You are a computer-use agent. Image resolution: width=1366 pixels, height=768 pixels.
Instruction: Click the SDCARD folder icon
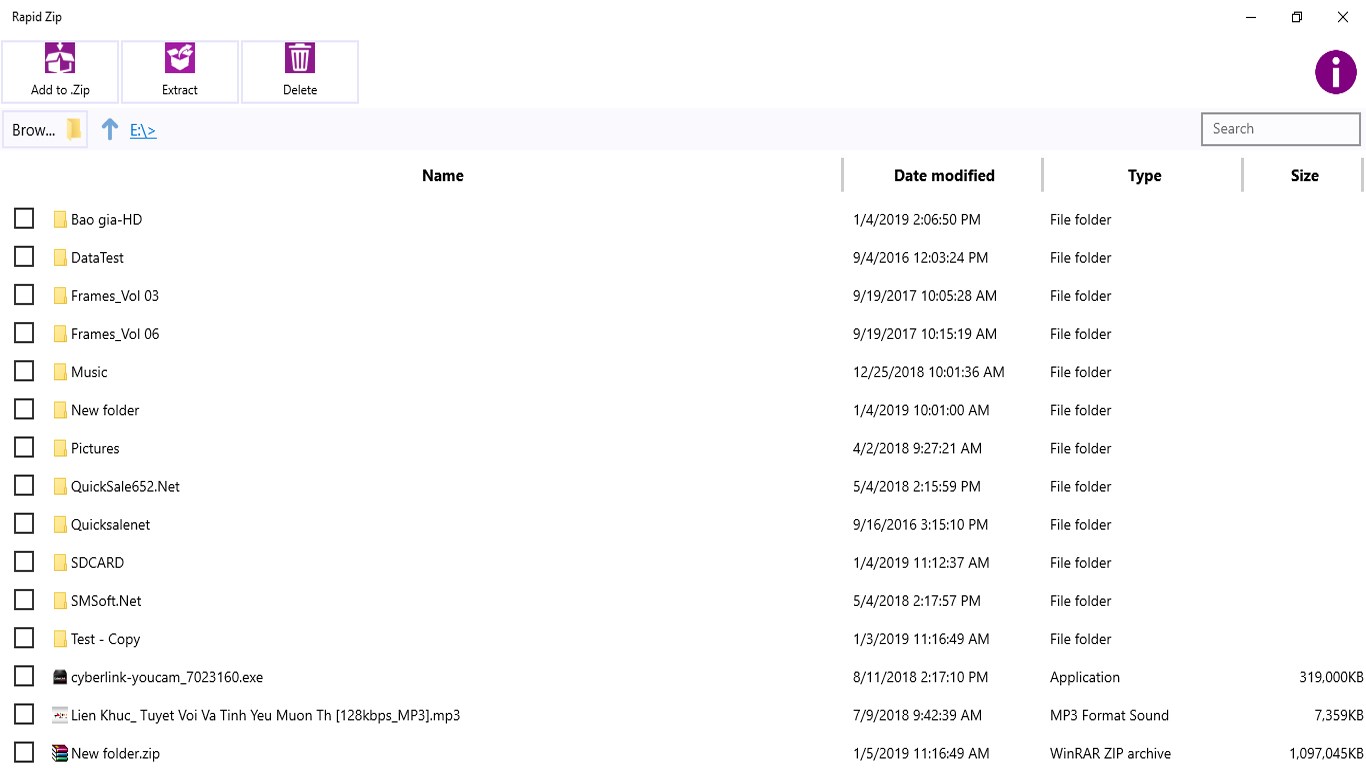(60, 562)
